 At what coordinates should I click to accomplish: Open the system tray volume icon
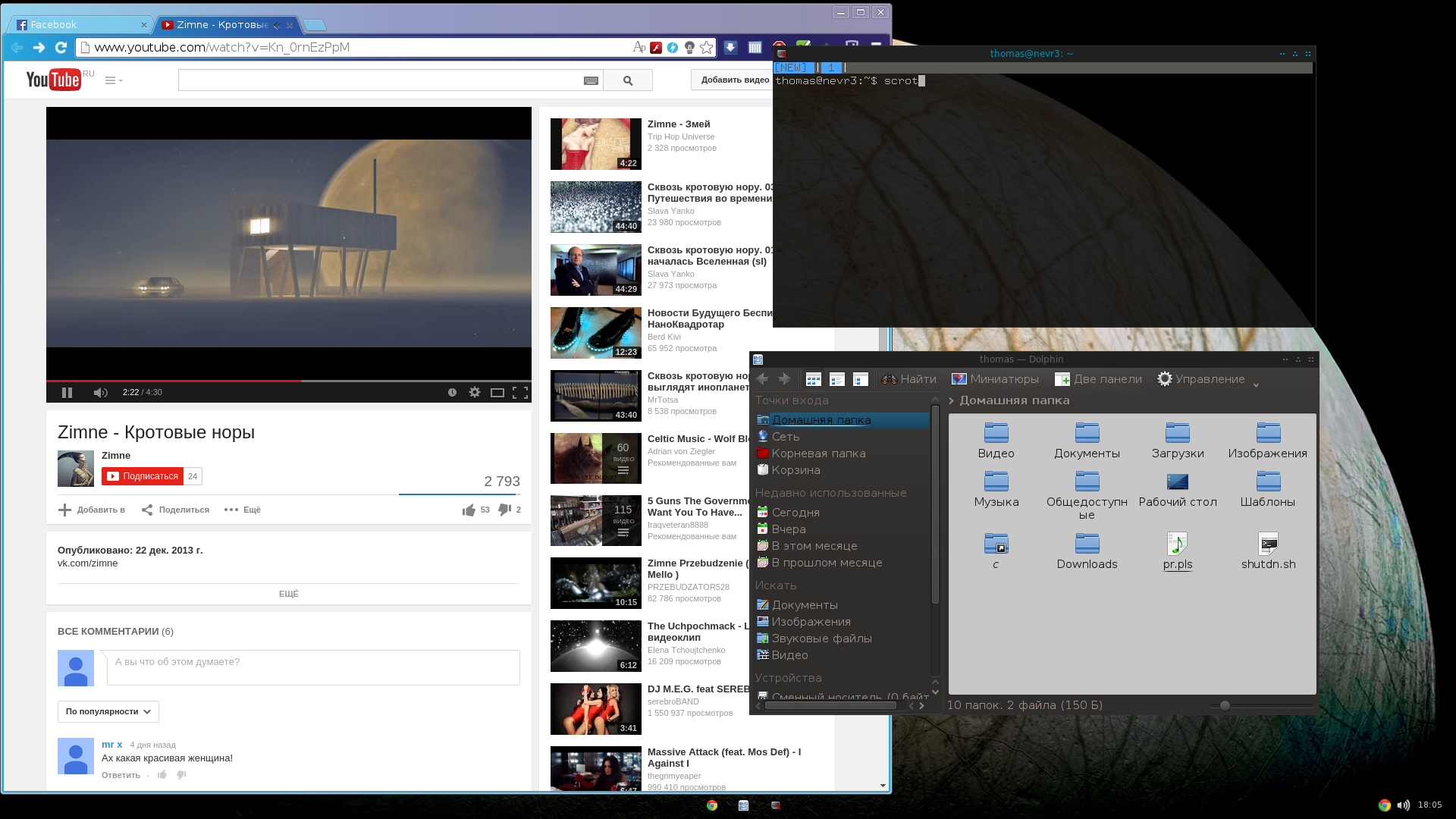pos(1404,805)
